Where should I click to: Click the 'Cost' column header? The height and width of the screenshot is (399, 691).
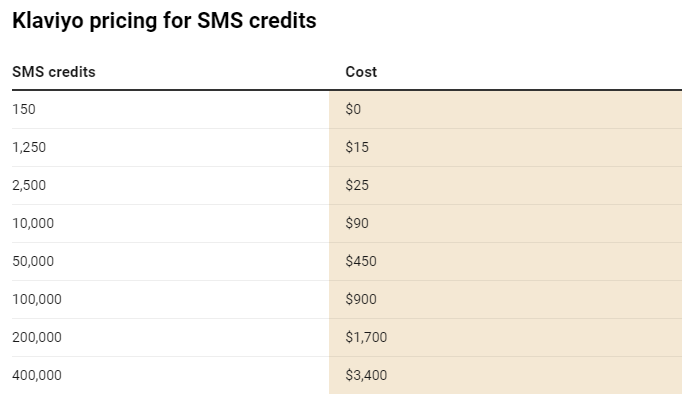361,72
